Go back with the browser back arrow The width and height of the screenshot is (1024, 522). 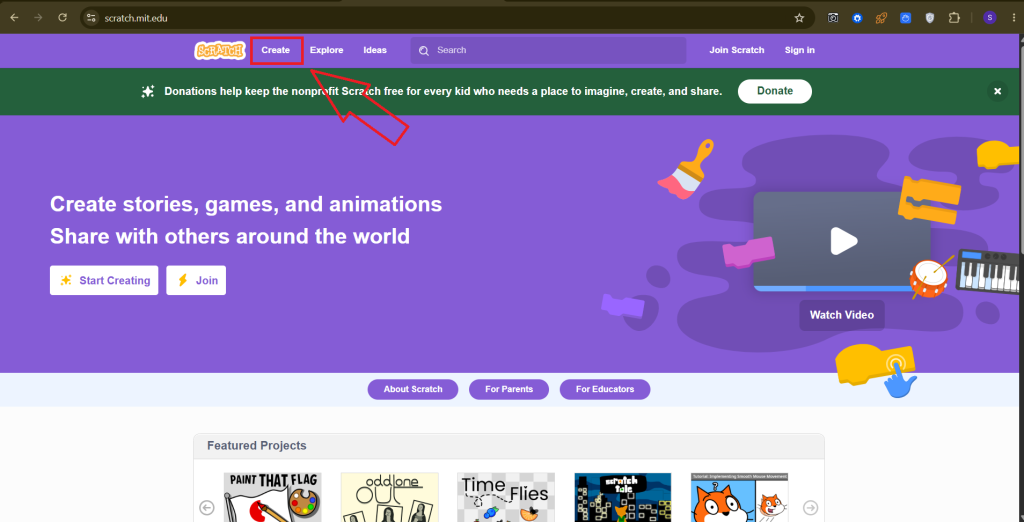click(x=14, y=18)
